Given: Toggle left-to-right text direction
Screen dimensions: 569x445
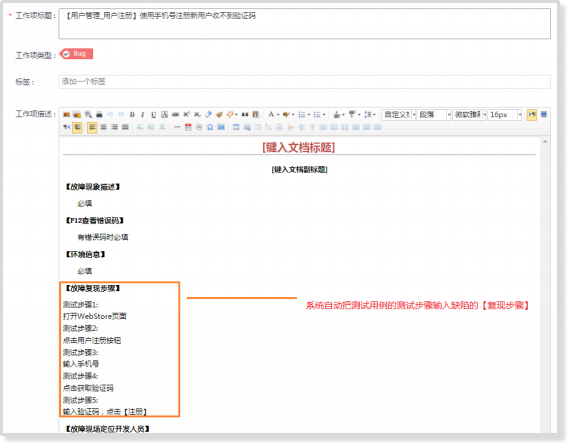Looking at the screenshot, I should (532, 115).
